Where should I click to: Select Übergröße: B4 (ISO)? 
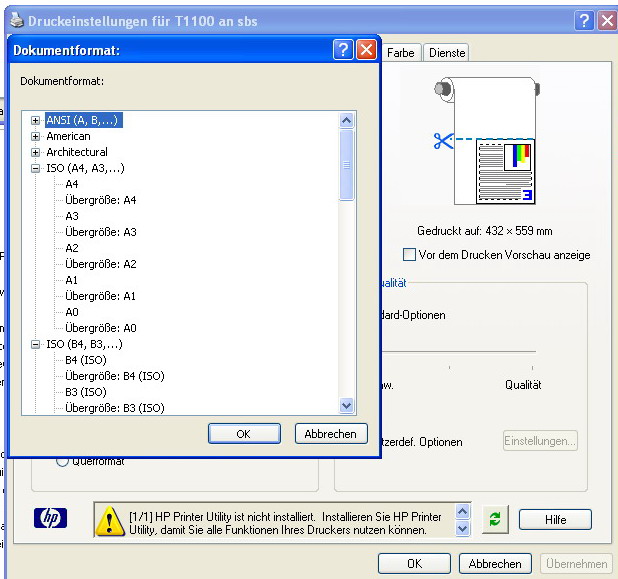tap(115, 376)
